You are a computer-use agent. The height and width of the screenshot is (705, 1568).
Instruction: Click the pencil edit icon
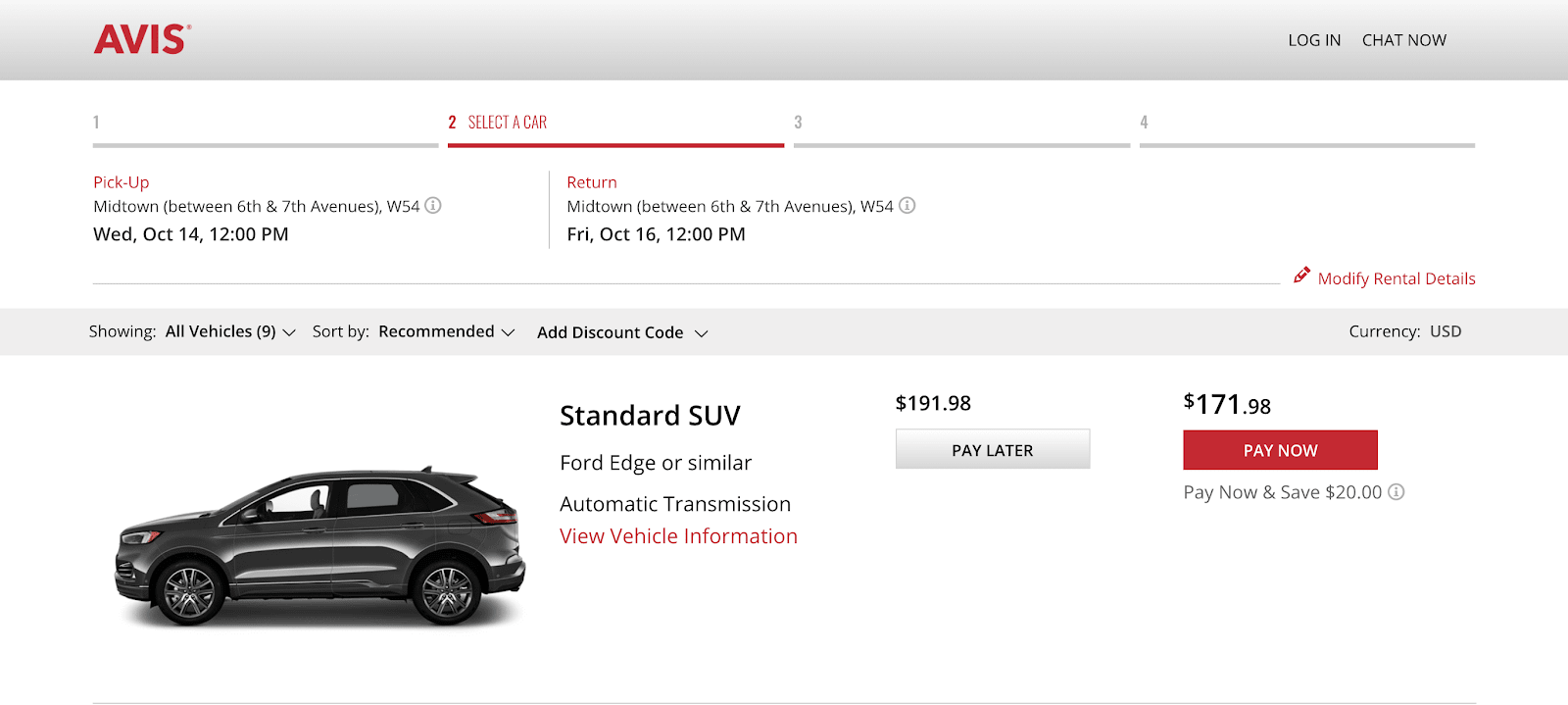coord(1301,276)
